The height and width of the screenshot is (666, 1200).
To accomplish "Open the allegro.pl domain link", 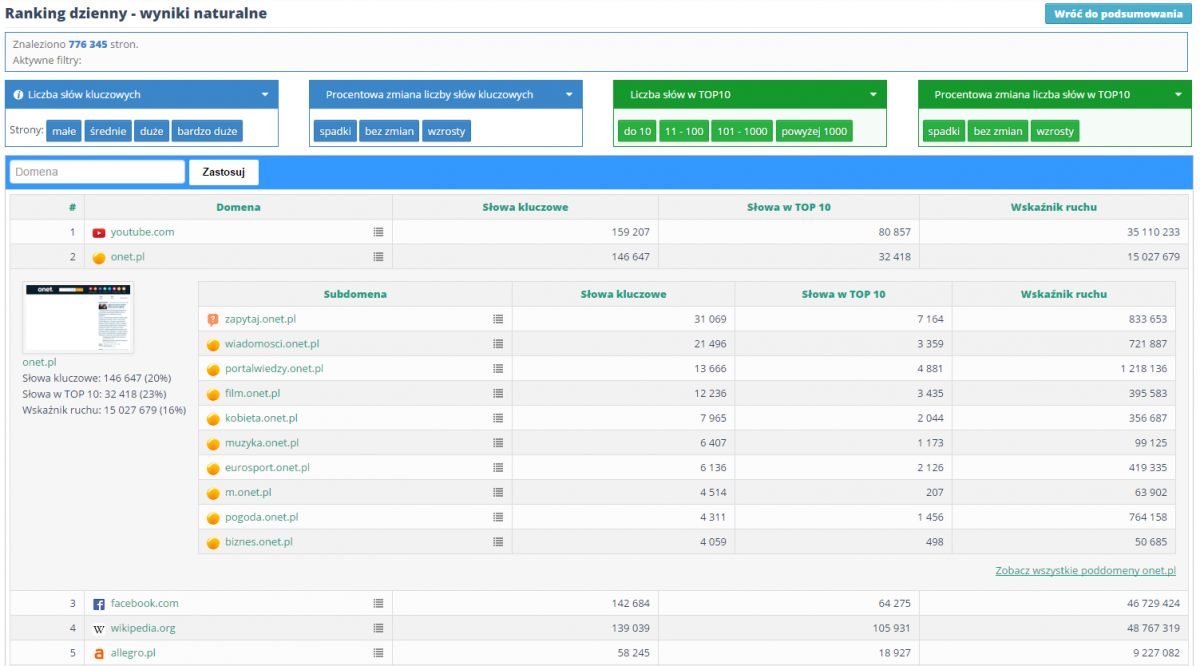I will (x=133, y=653).
